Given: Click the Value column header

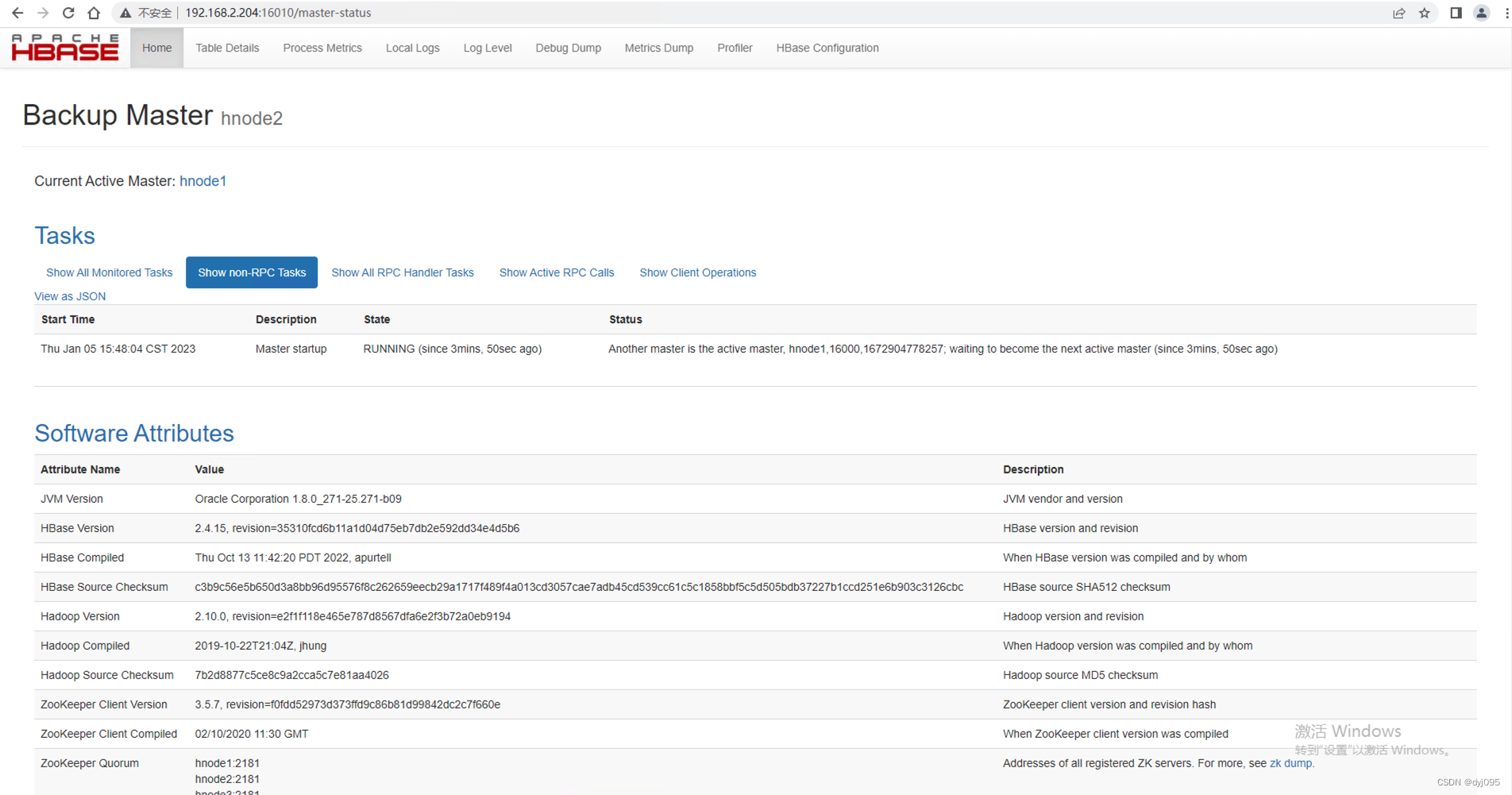Looking at the screenshot, I should (210, 469).
